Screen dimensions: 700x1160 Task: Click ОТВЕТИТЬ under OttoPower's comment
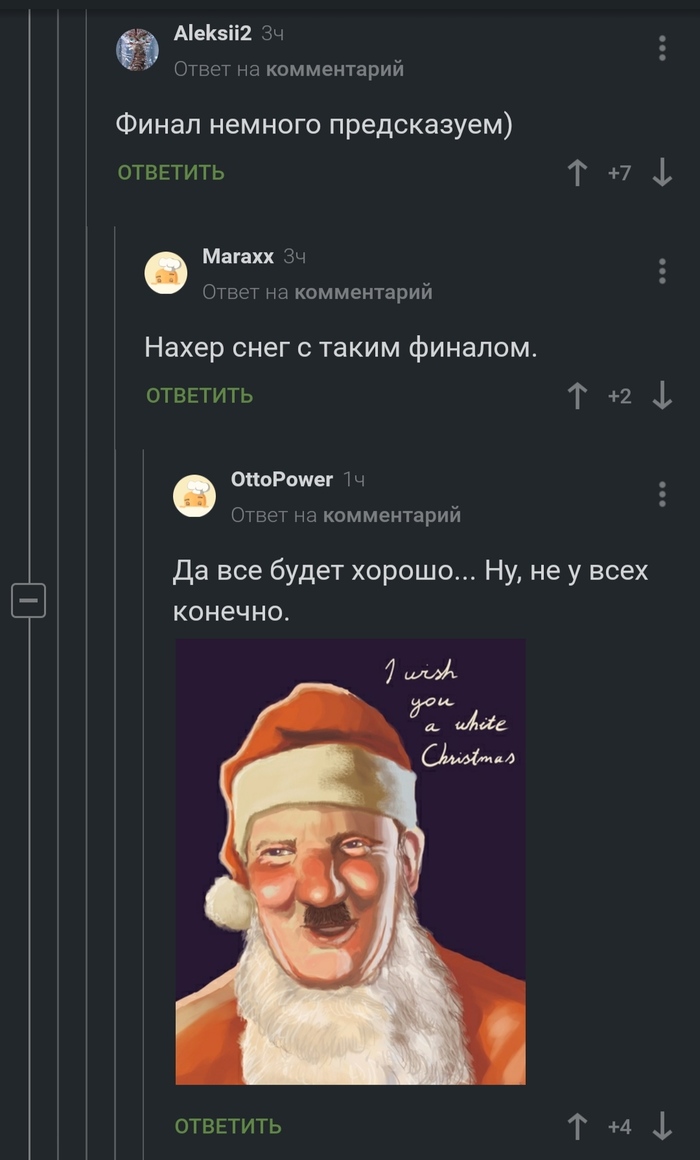click(228, 1127)
